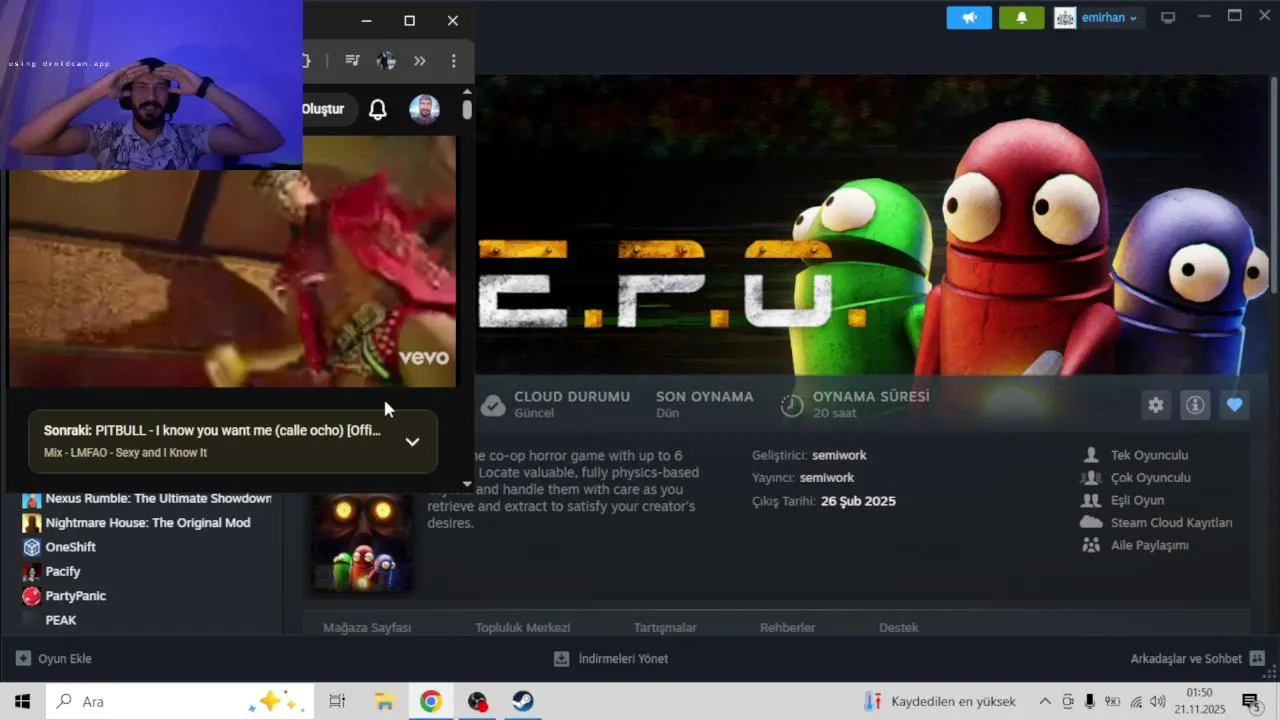Image resolution: width=1280 pixels, height=720 pixels.
Task: Open Task View on the taskbar
Action: coord(337,701)
